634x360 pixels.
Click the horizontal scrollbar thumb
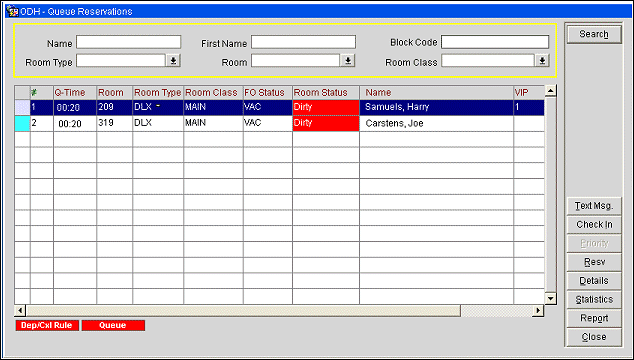pos(243,311)
